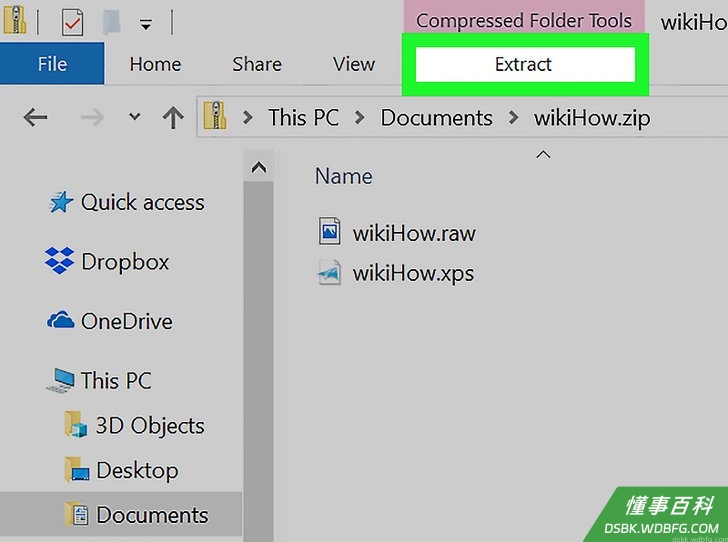Go back with the back arrow
This screenshot has width=728, height=542.
(x=35, y=117)
